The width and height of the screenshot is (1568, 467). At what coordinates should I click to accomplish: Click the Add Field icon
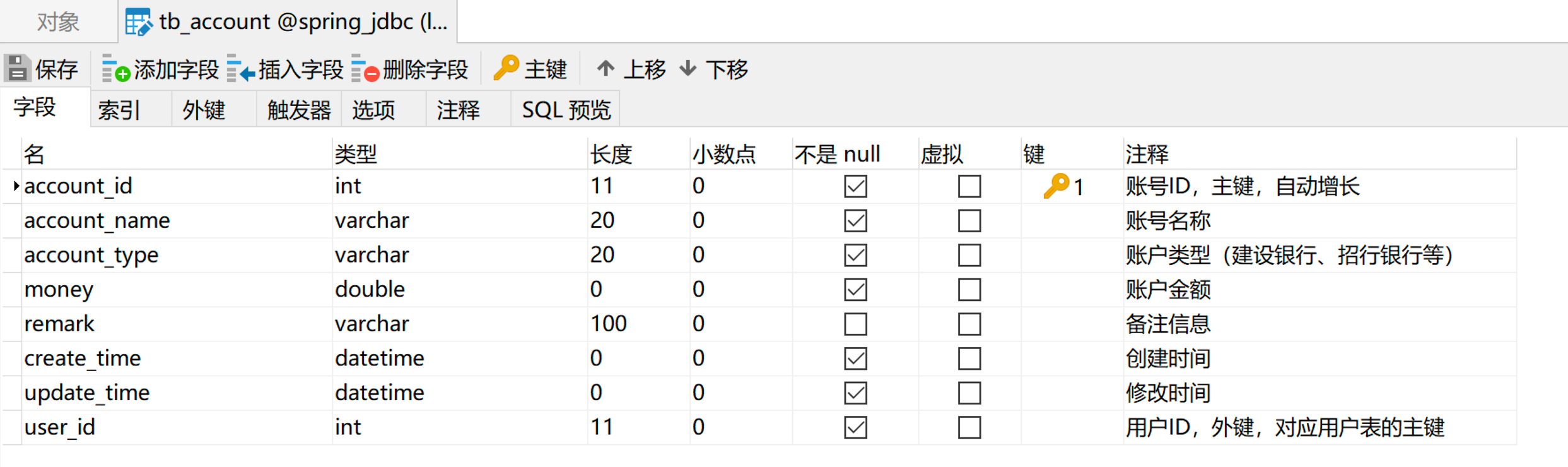click(115, 68)
